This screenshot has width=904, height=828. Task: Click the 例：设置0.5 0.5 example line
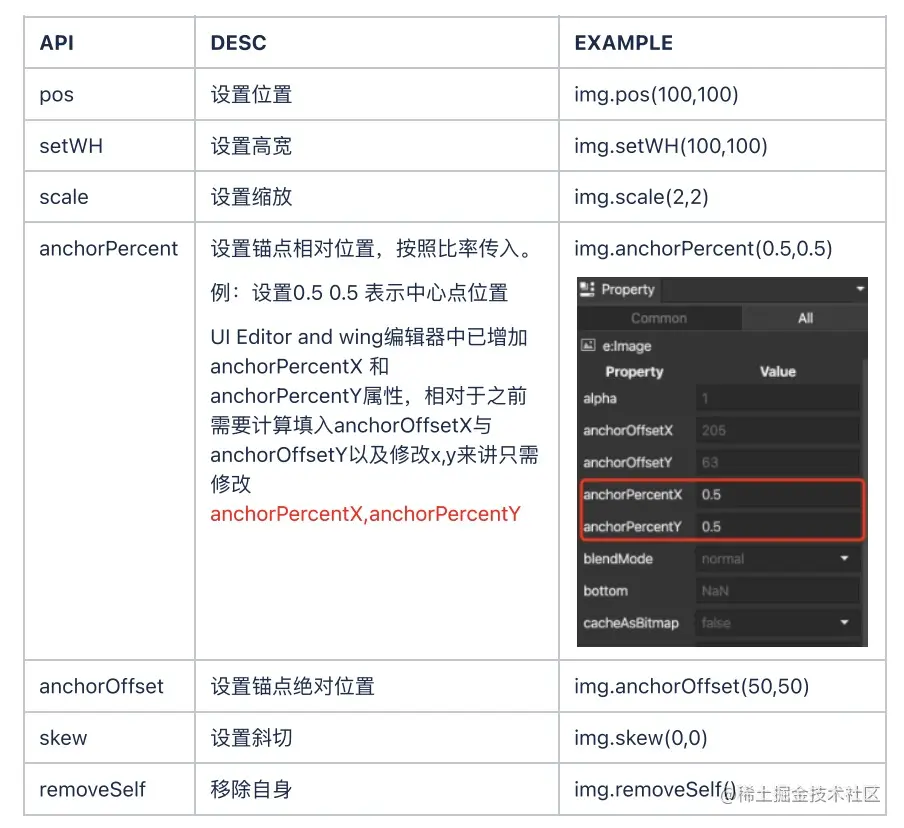point(359,293)
